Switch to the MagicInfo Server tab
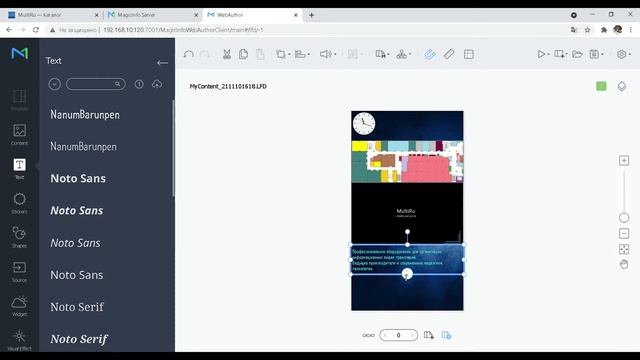The height and width of the screenshot is (360, 640). (x=152, y=15)
